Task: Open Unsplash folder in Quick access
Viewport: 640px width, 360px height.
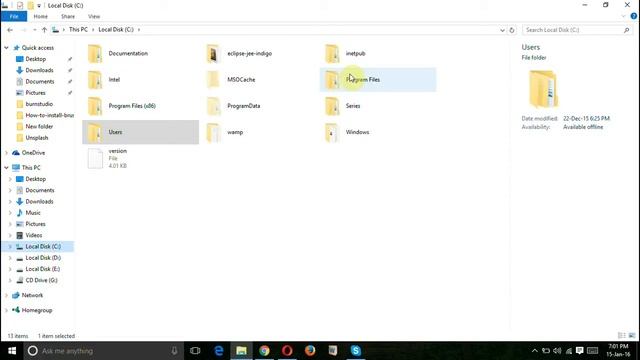Action: point(37,138)
